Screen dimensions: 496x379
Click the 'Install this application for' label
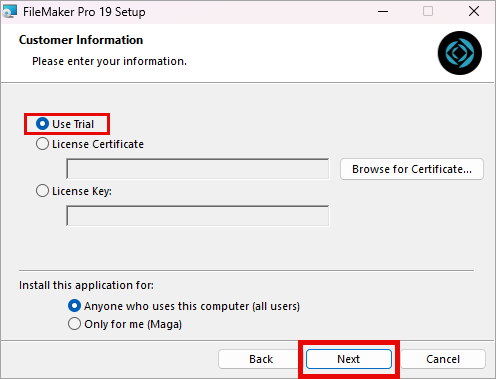pos(86,285)
